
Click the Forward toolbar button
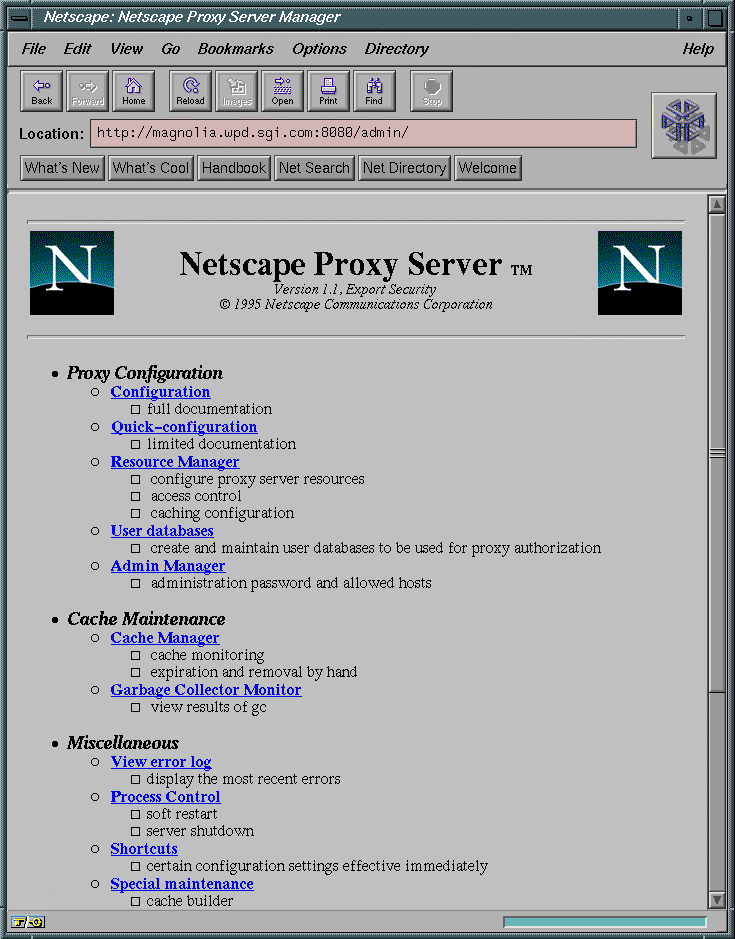click(x=87, y=91)
